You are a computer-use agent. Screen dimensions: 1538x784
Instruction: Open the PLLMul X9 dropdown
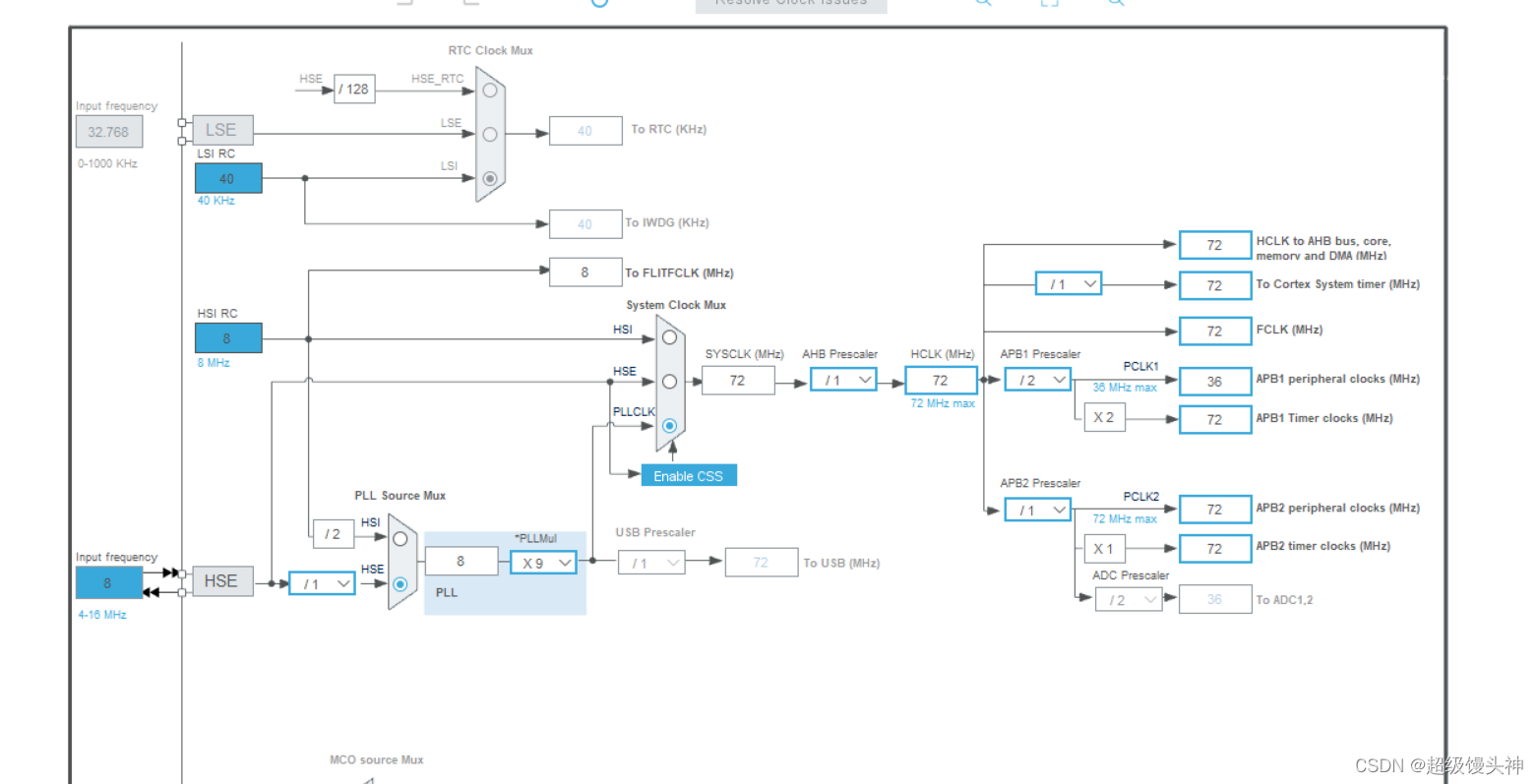coord(543,563)
